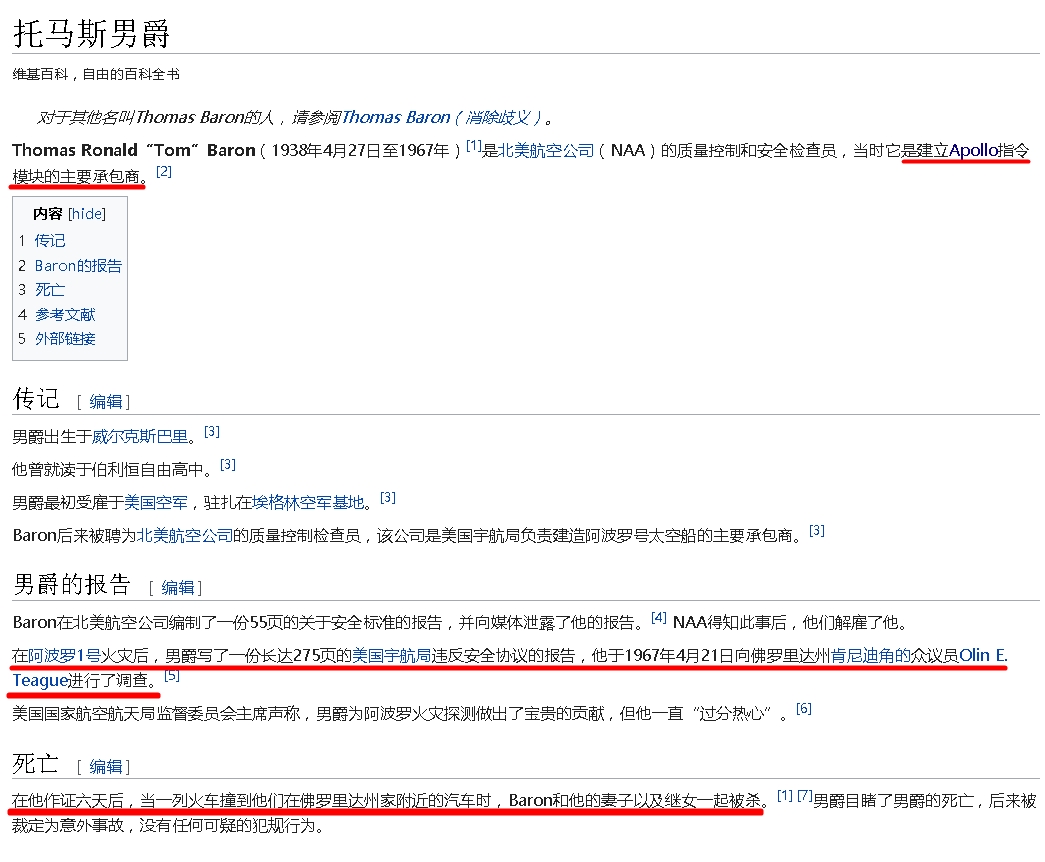Image resolution: width=1045 pixels, height=862 pixels.
Task: Open citation [6] after 过分热心
Action: pyautogui.click(x=804, y=709)
